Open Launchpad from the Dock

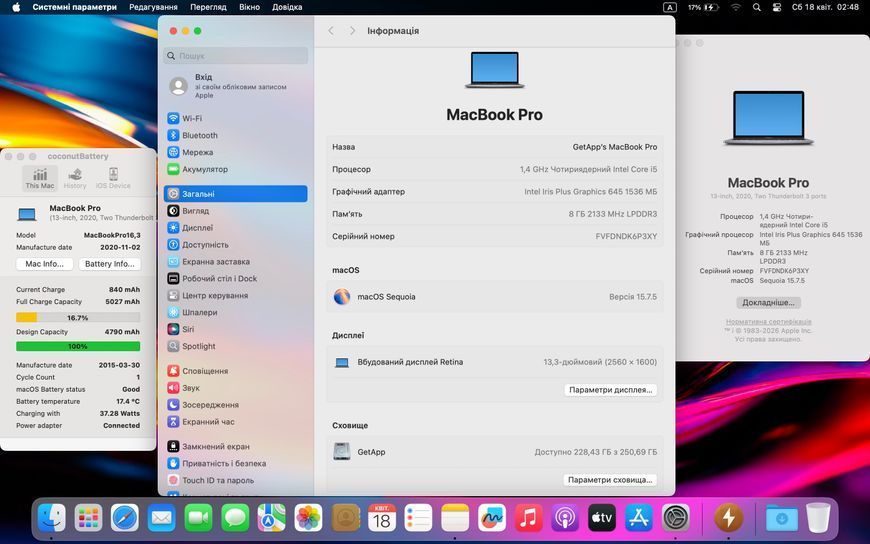(x=88, y=518)
